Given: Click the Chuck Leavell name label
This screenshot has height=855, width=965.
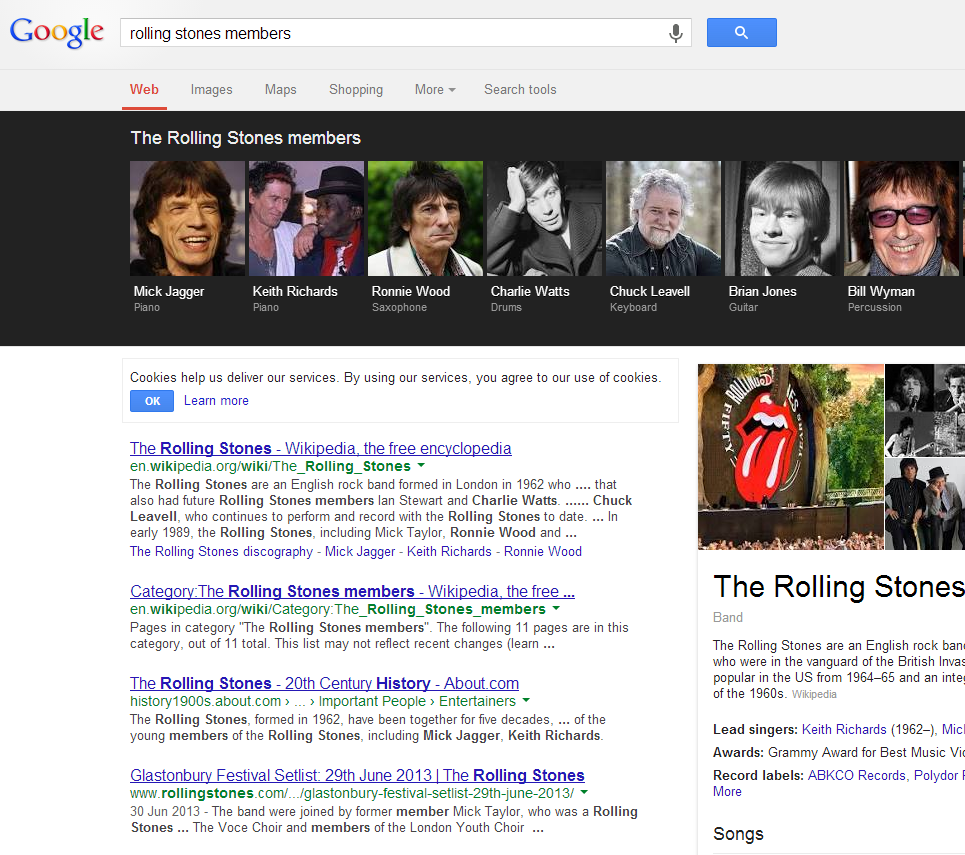Looking at the screenshot, I should [x=649, y=292].
